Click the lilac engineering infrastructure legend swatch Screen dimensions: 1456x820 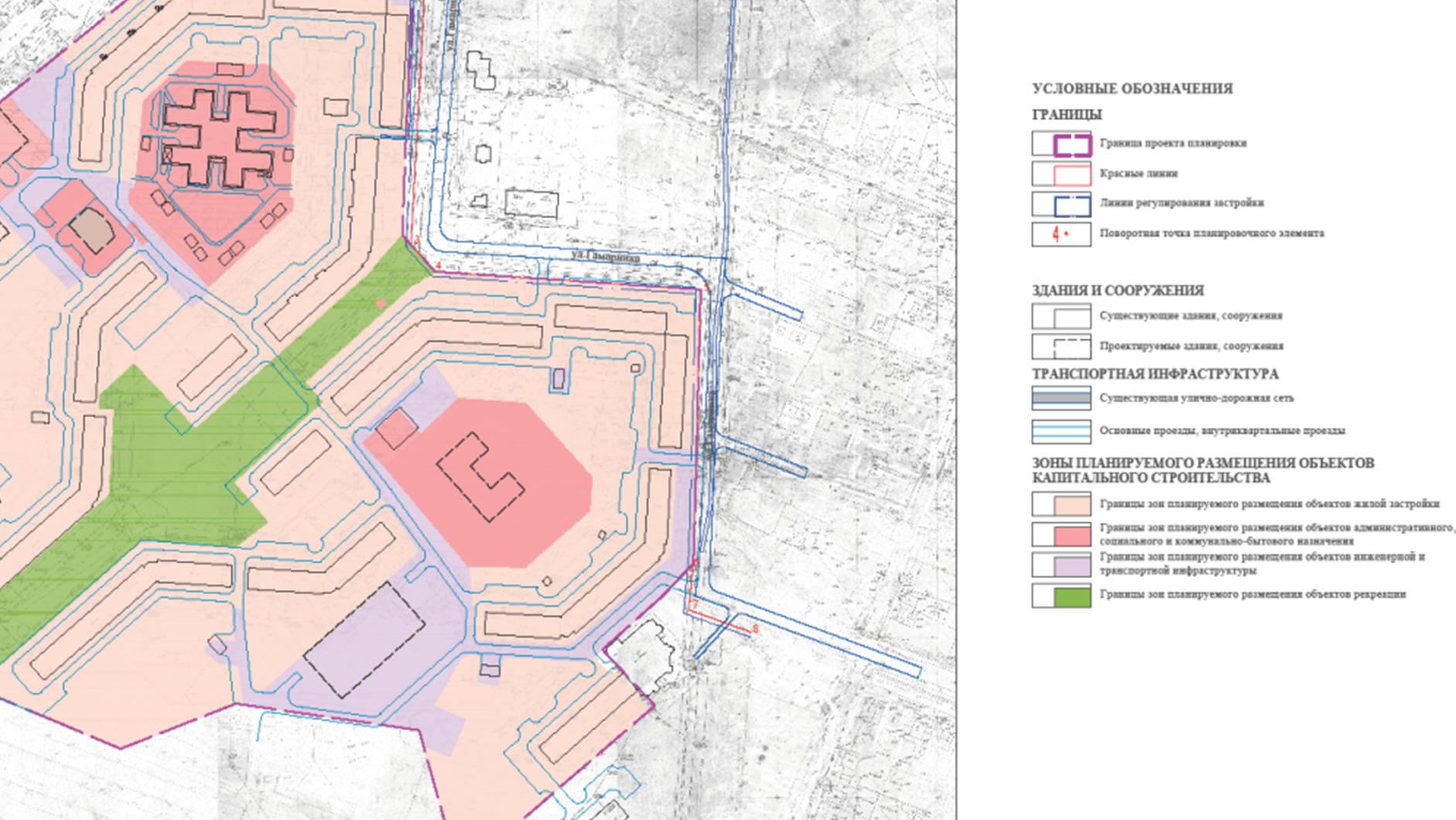click(x=1061, y=564)
